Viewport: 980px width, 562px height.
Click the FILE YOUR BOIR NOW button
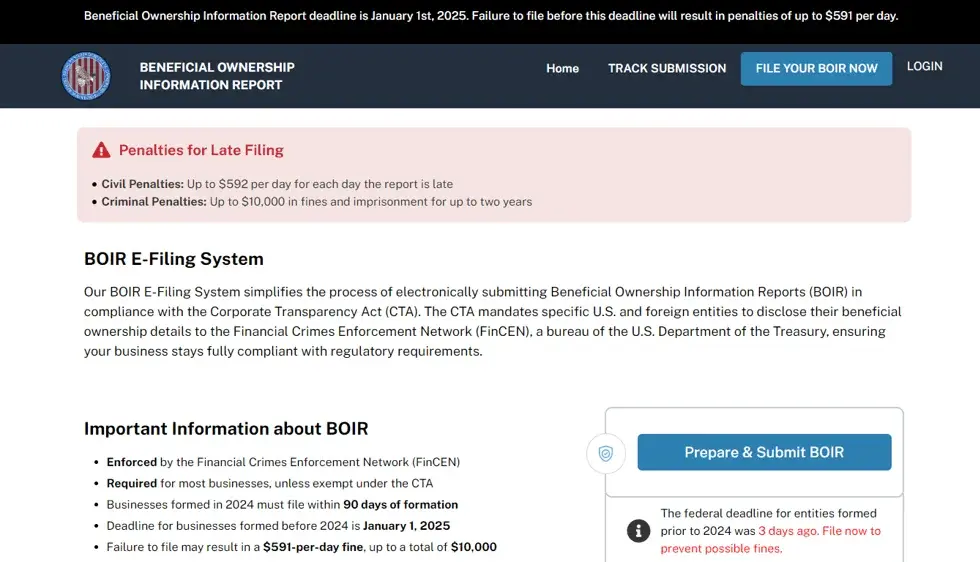(x=816, y=69)
